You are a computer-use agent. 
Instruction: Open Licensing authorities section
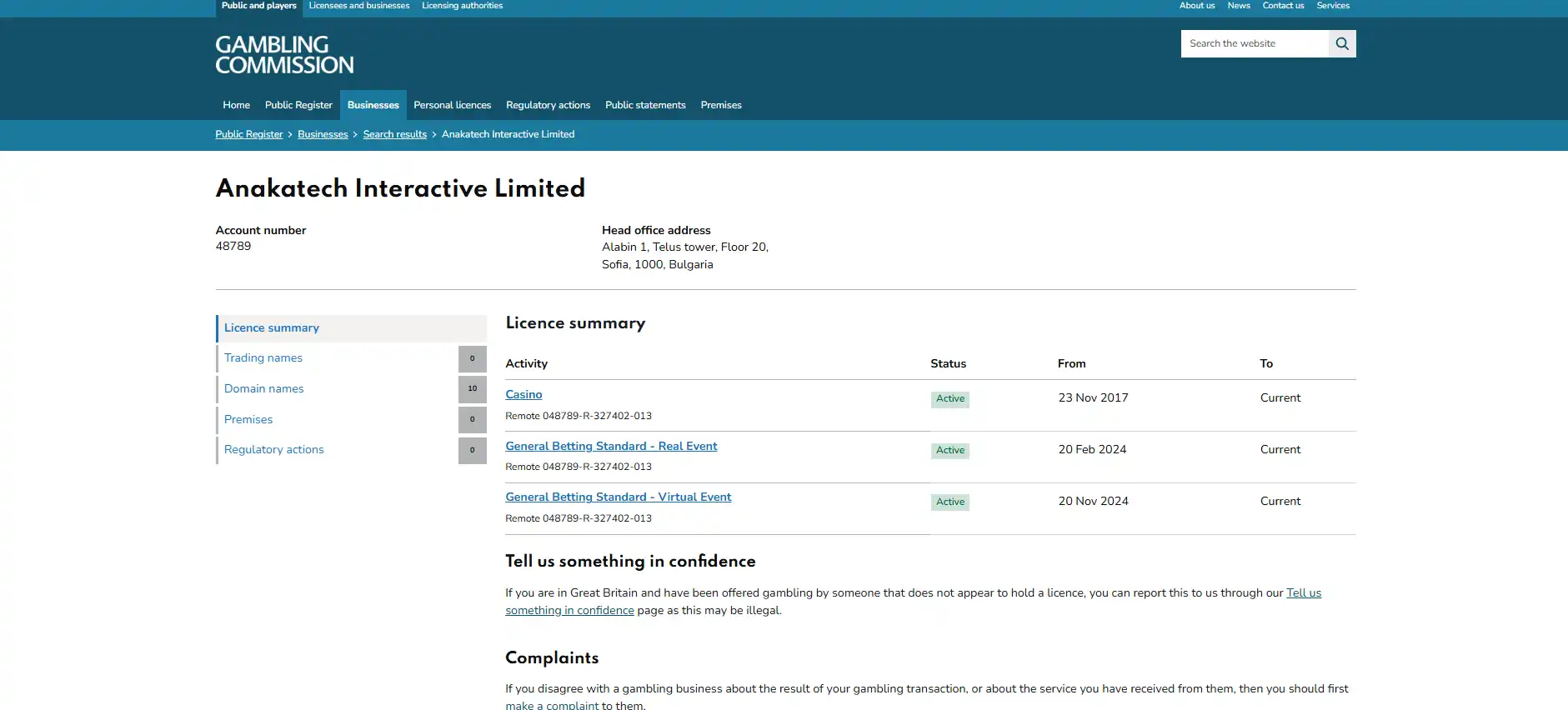coord(463,6)
